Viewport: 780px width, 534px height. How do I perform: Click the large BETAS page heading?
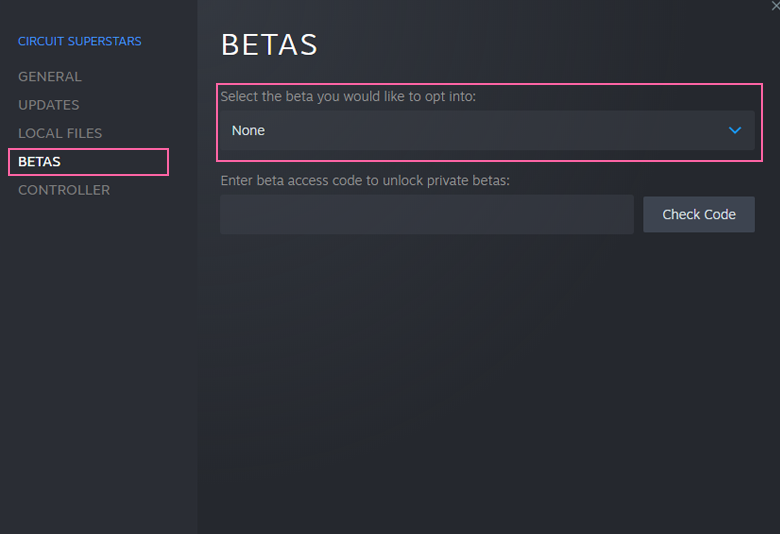[x=269, y=45]
